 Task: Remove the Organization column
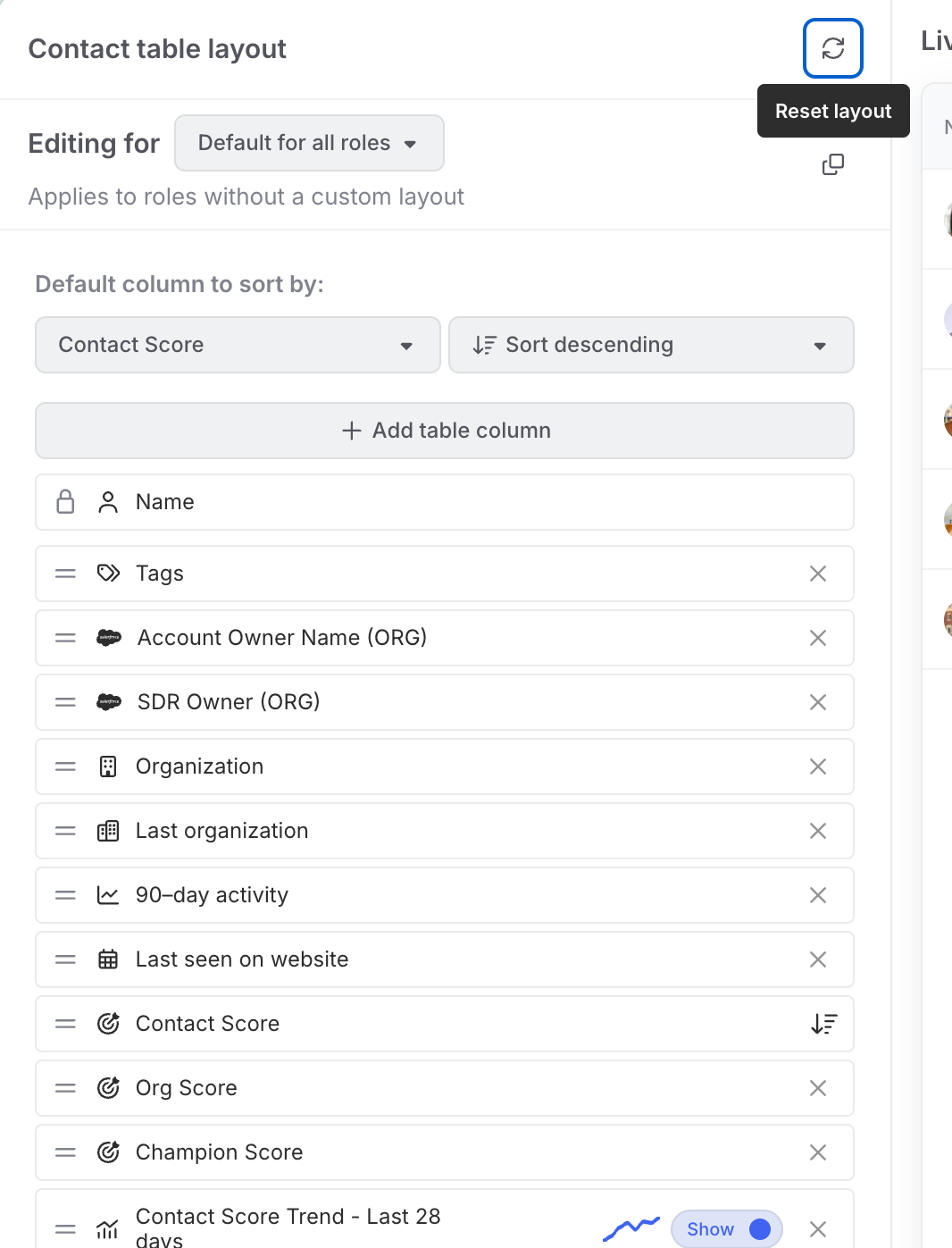[817, 766]
